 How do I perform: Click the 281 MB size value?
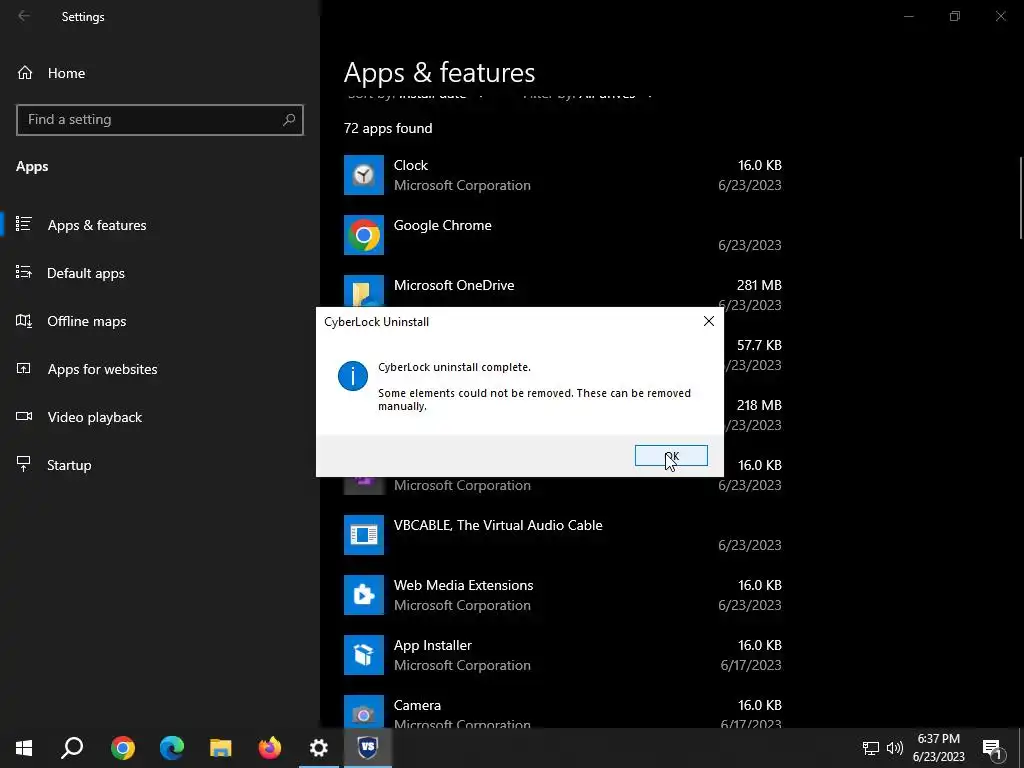click(x=759, y=285)
